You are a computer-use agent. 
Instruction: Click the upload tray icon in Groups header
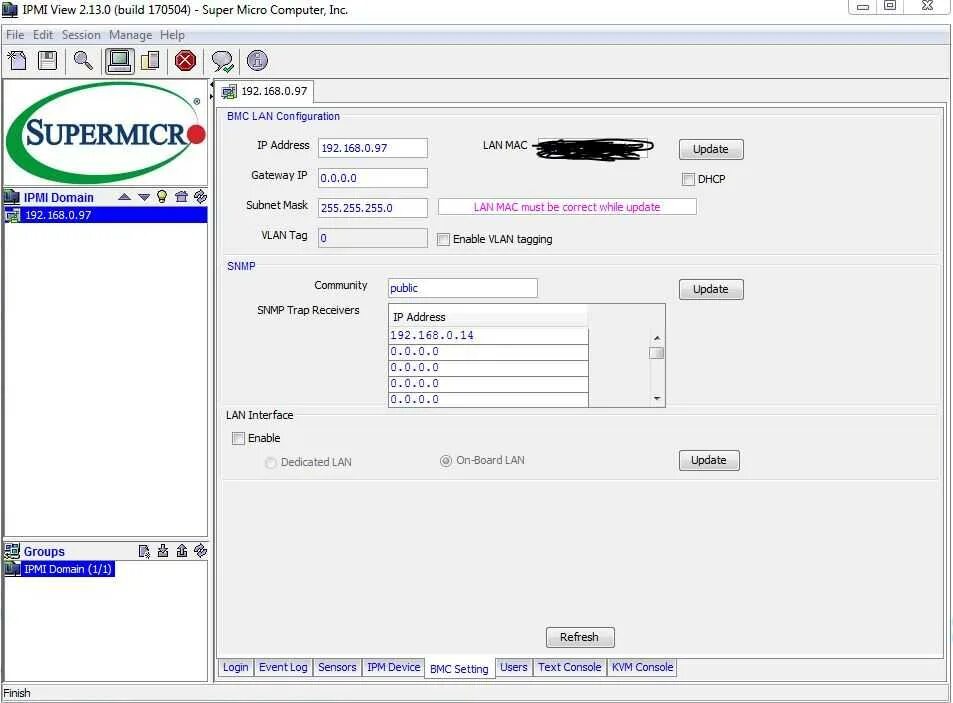(x=182, y=551)
